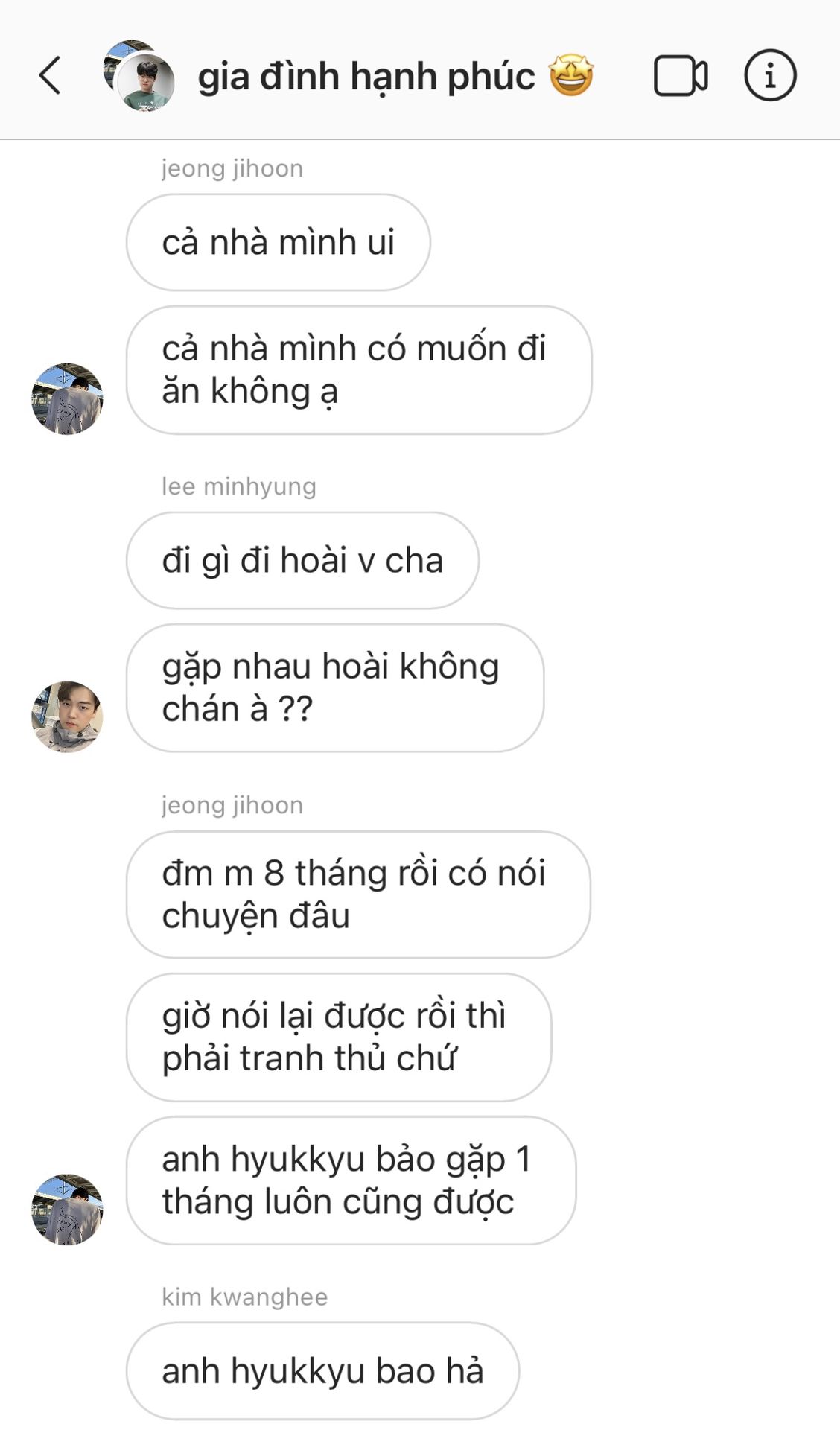This screenshot has height=1430, width=840.
Task: Tap the 'giờ nói lại được rồi' message bubble
Action: coord(339,1037)
